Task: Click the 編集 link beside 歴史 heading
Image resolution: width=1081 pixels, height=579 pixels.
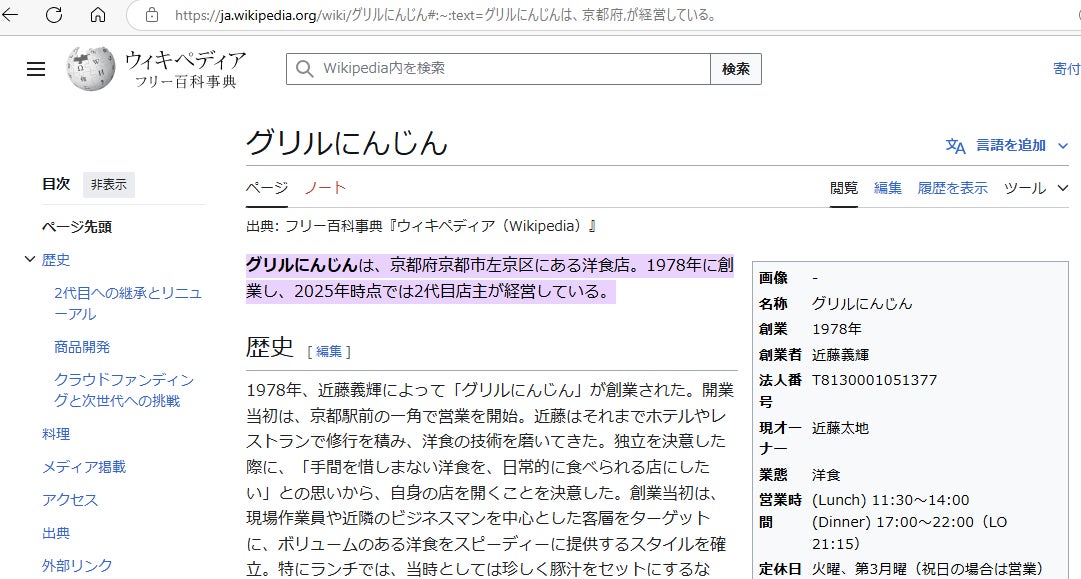Action: coord(329,351)
